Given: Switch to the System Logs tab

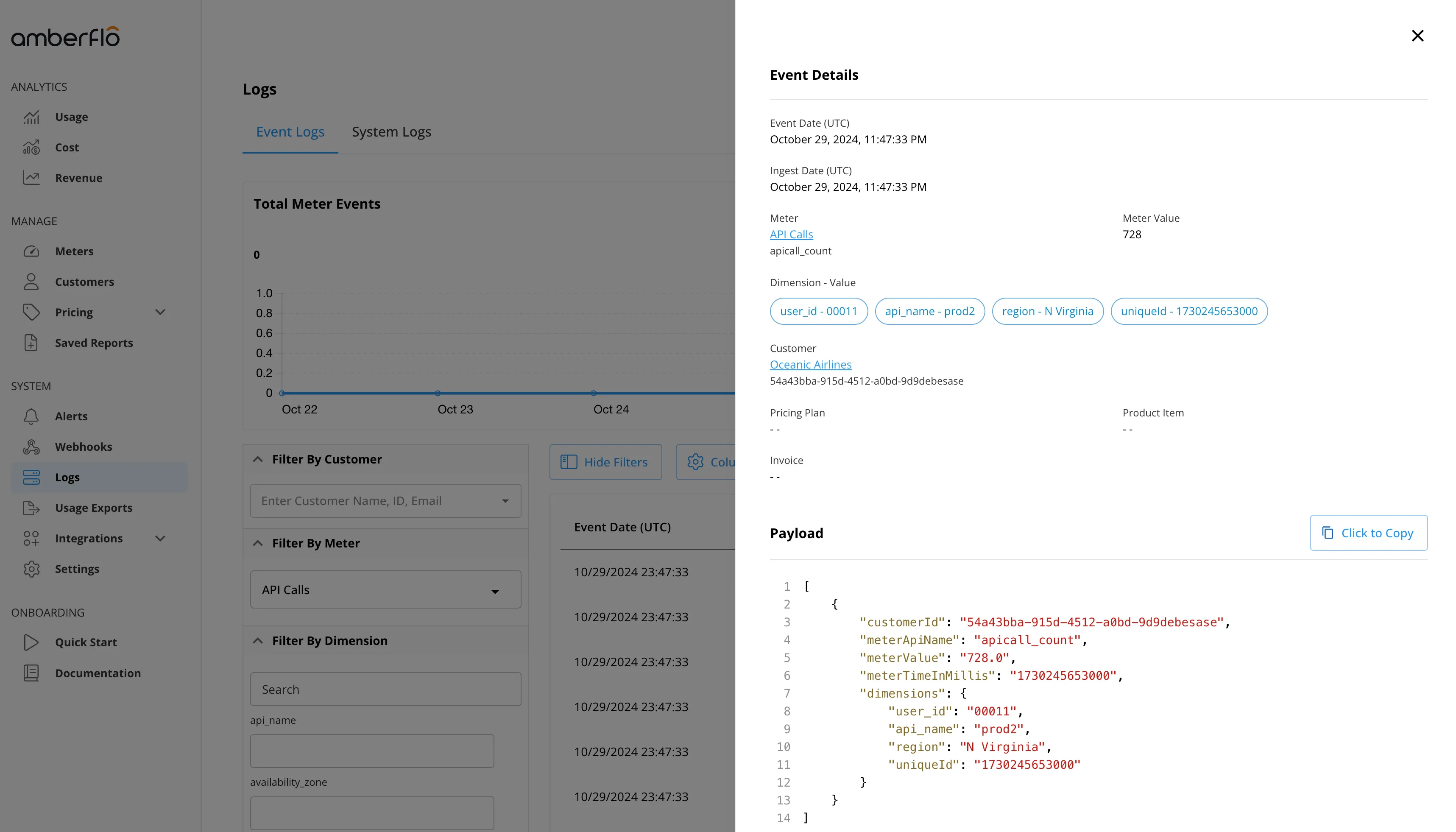Looking at the screenshot, I should (391, 132).
